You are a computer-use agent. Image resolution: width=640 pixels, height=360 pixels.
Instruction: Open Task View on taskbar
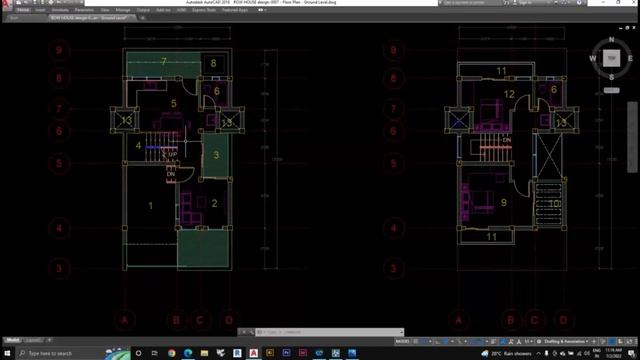click(x=155, y=353)
